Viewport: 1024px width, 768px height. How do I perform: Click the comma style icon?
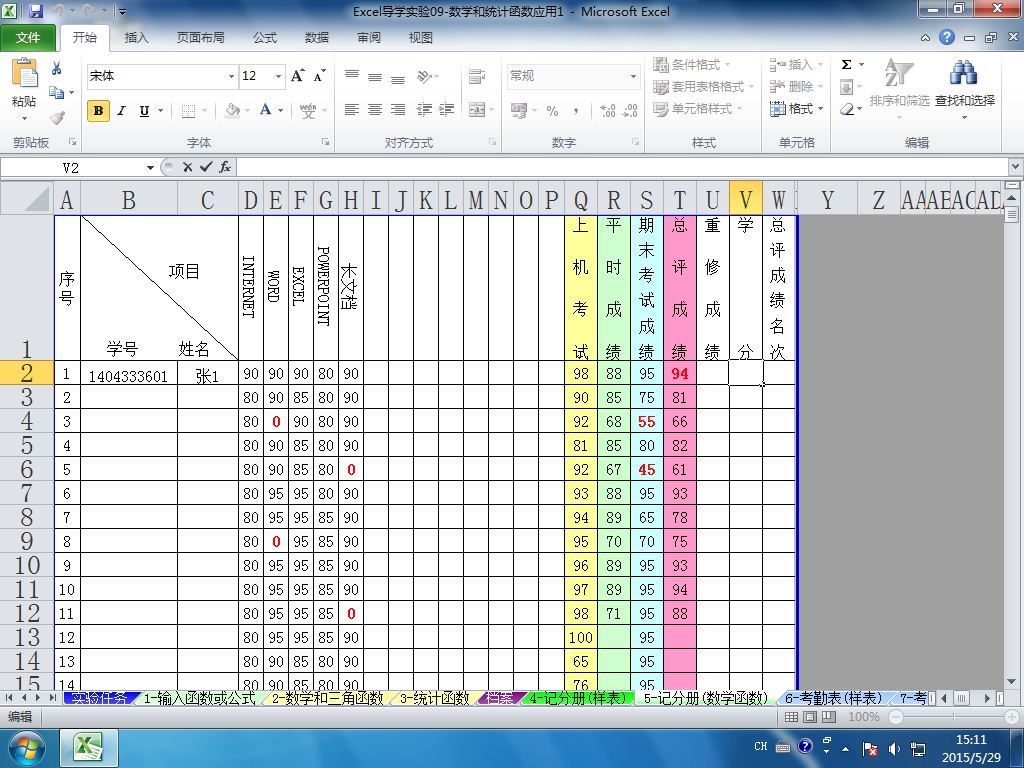pos(575,110)
